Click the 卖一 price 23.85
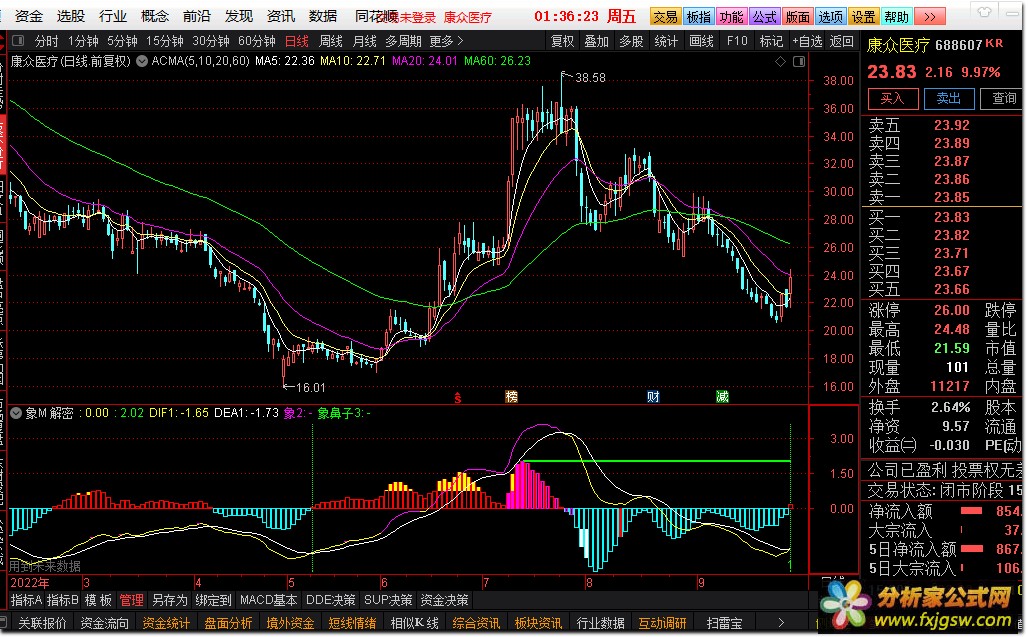This screenshot has height=637, width=1028. pos(951,197)
